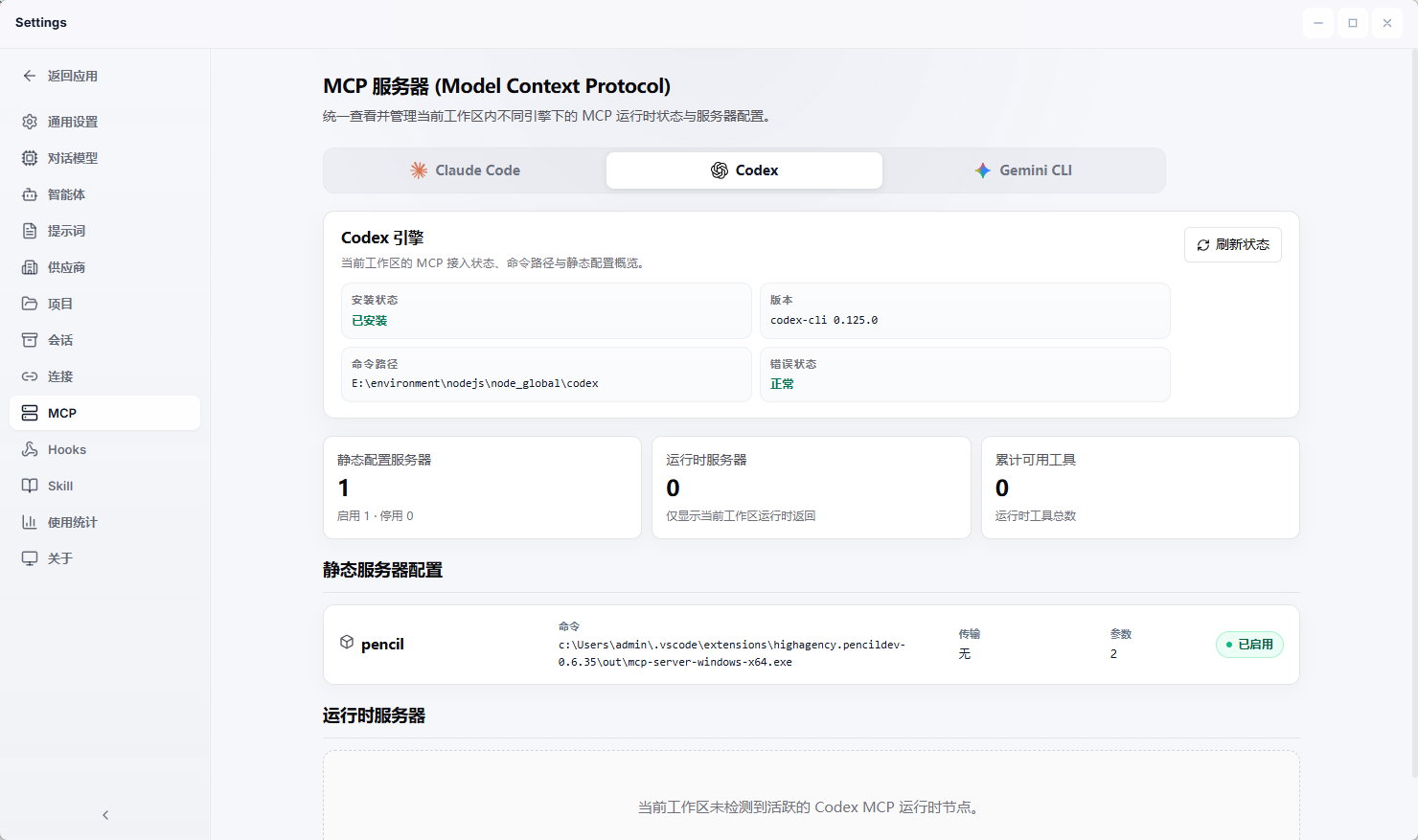1418x840 pixels.
Task: Open the 智能体 settings page
Action: pos(105,194)
